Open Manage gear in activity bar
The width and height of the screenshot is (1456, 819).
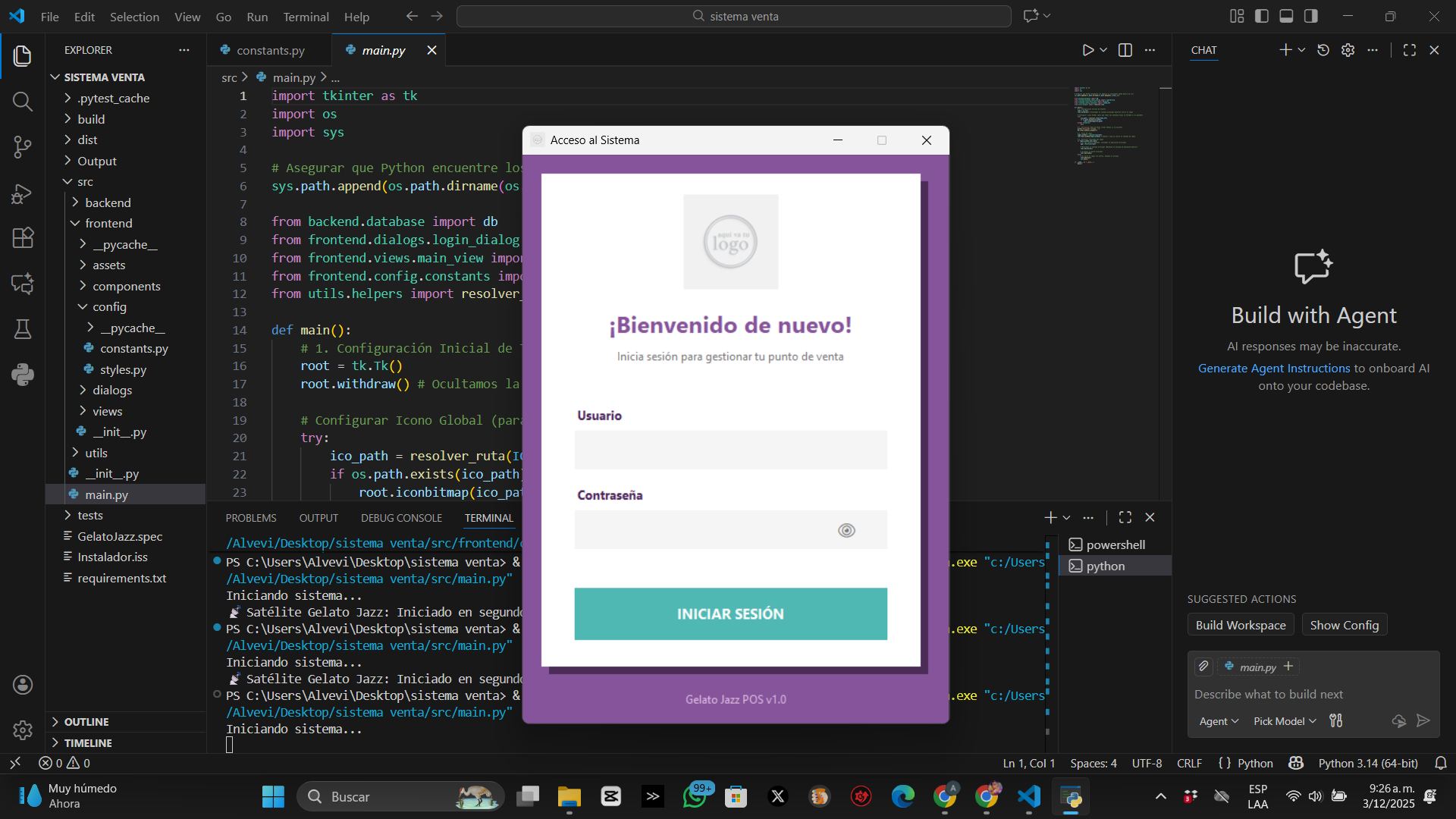click(22, 730)
